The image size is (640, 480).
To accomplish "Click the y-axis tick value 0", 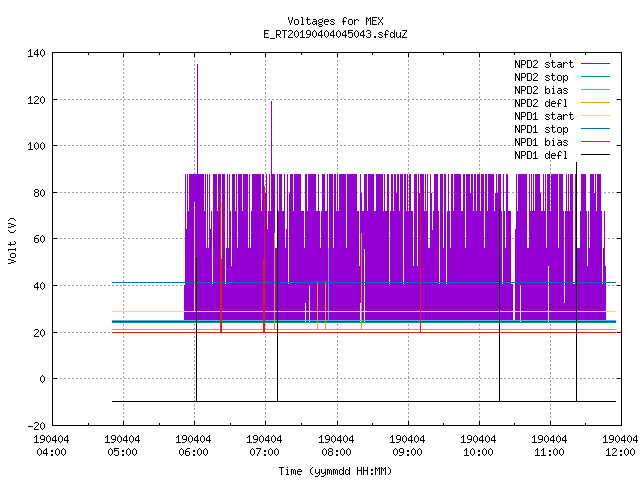I will pyautogui.click(x=42, y=379).
